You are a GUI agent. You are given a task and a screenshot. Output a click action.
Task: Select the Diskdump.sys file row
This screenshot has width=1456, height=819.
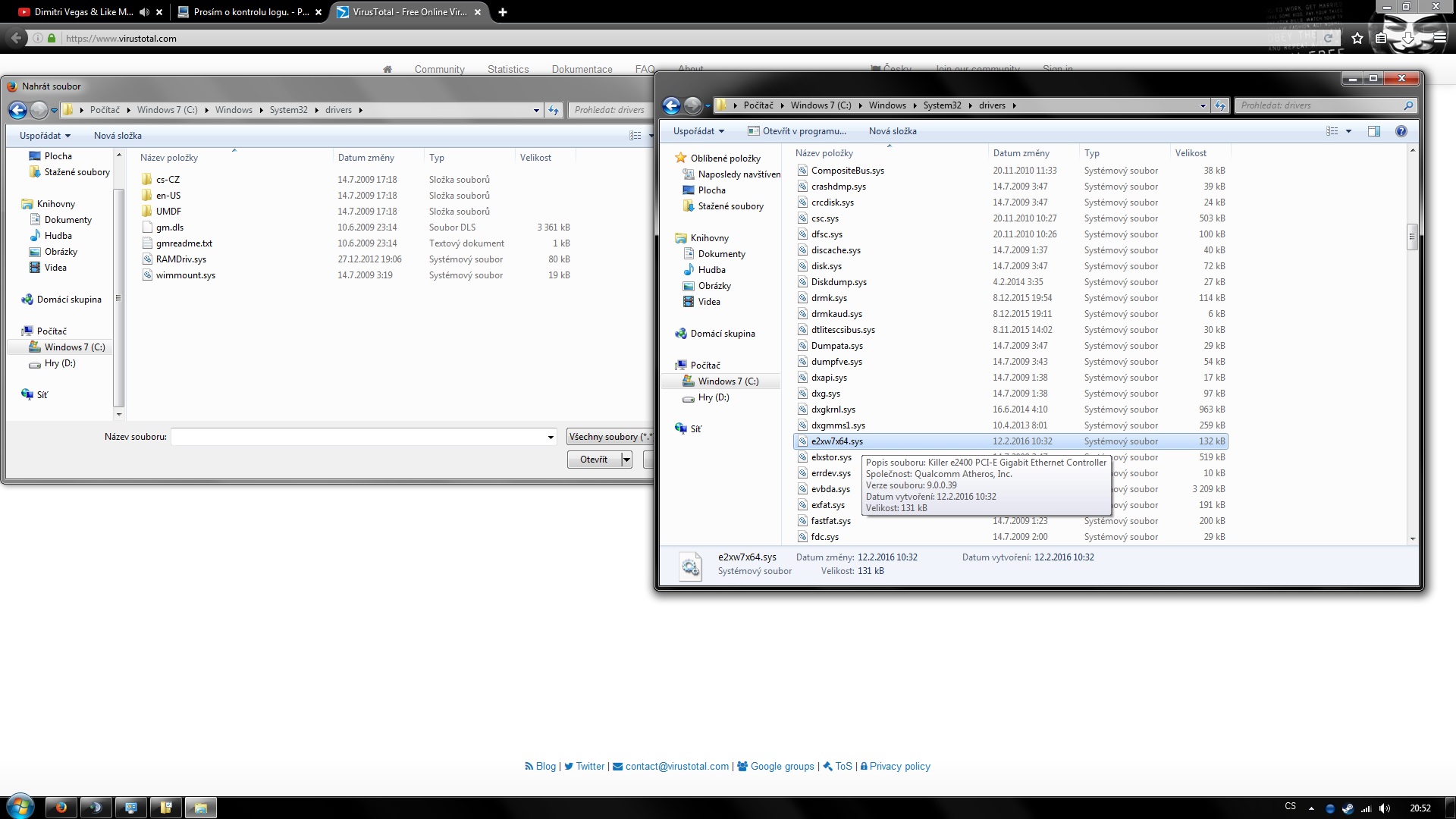(1009, 282)
